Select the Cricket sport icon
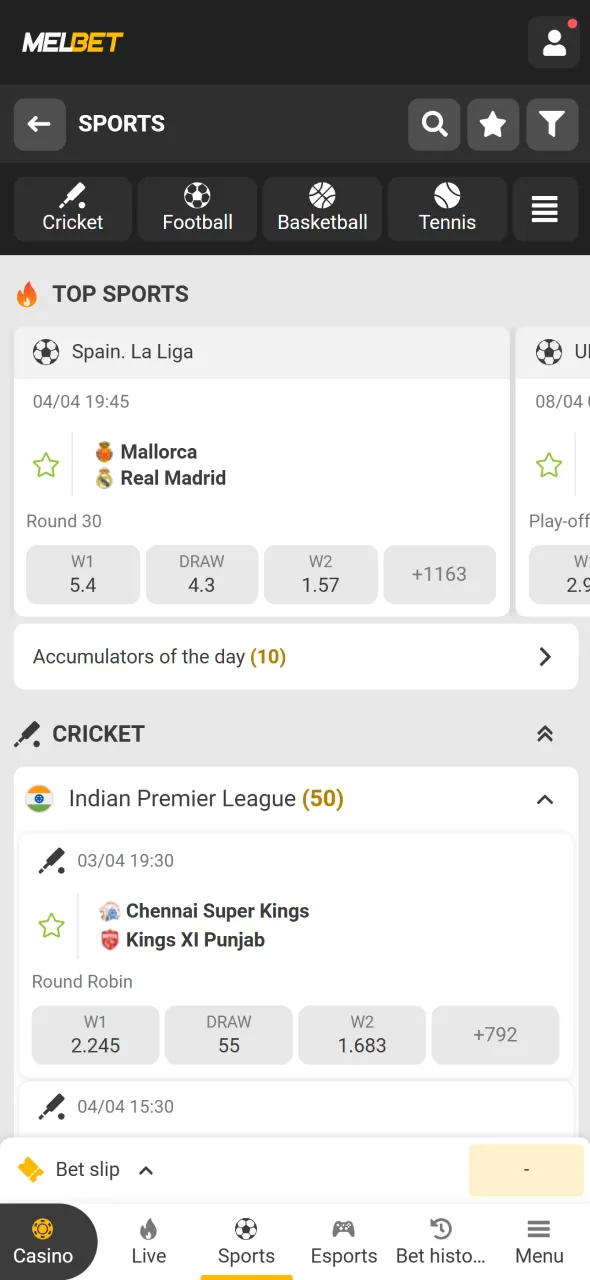Viewport: 590px width, 1280px height. [x=72, y=209]
